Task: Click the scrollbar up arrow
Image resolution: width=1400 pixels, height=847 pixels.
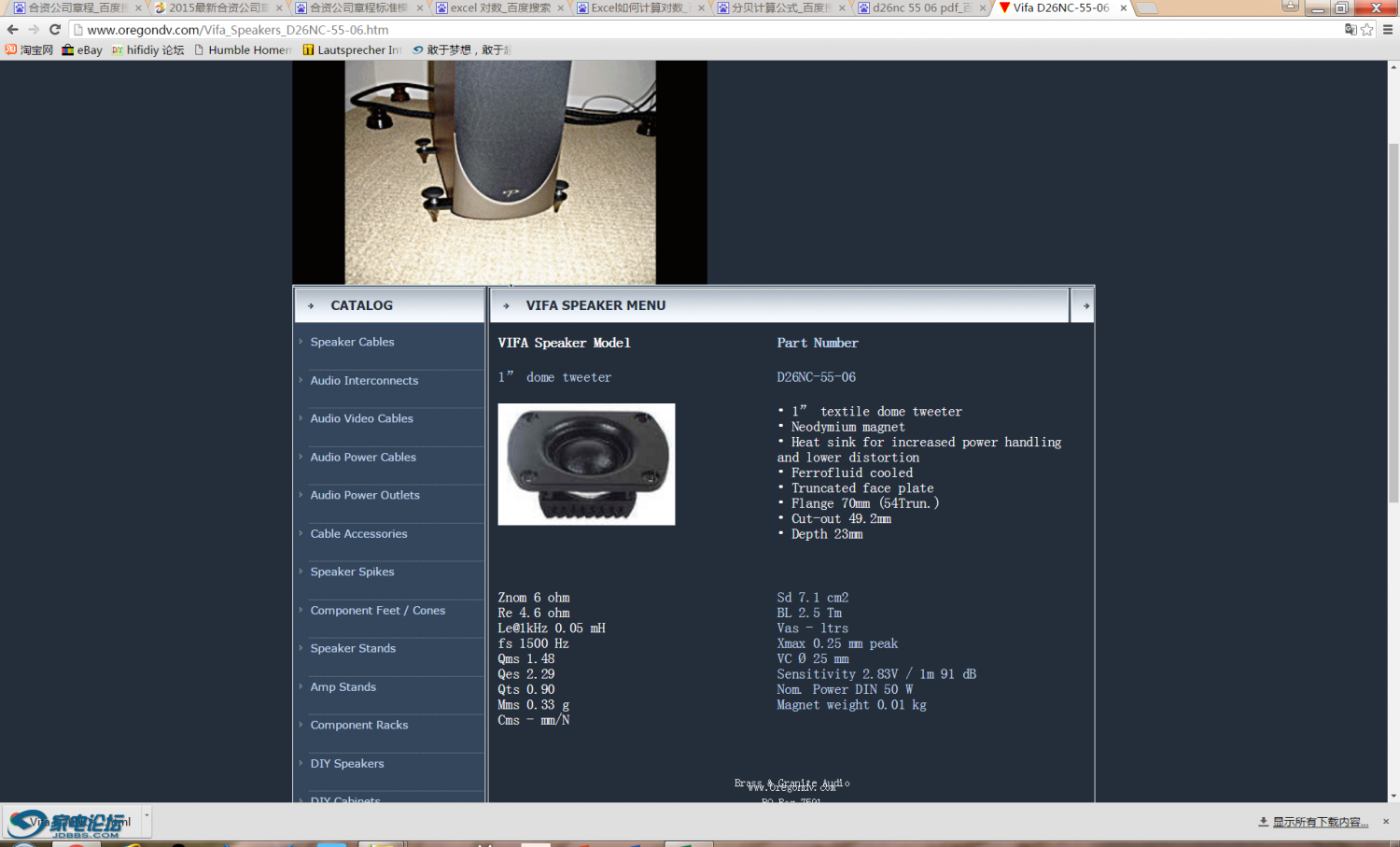Action: pyautogui.click(x=1393, y=67)
